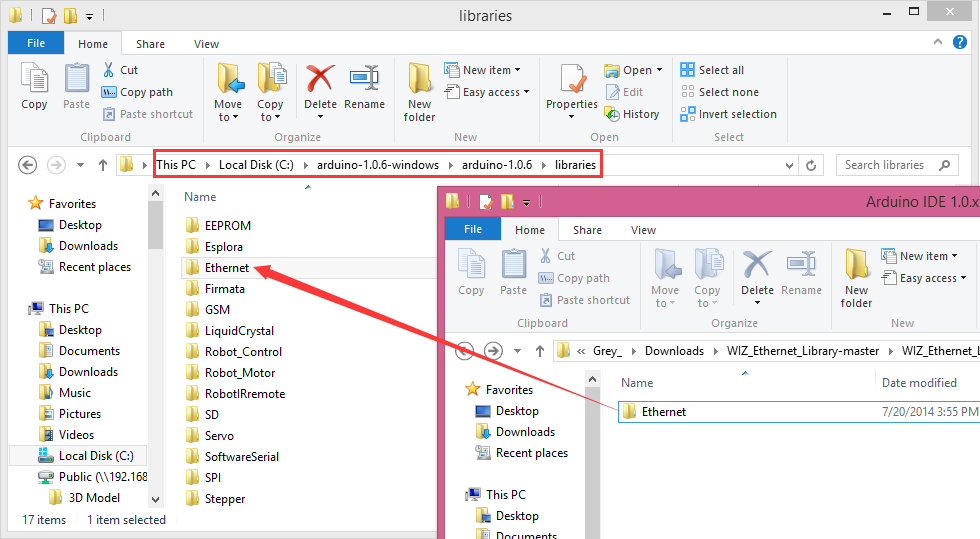Click This PC in libraries address bar
Screen dimensions: 980x539
(176, 165)
